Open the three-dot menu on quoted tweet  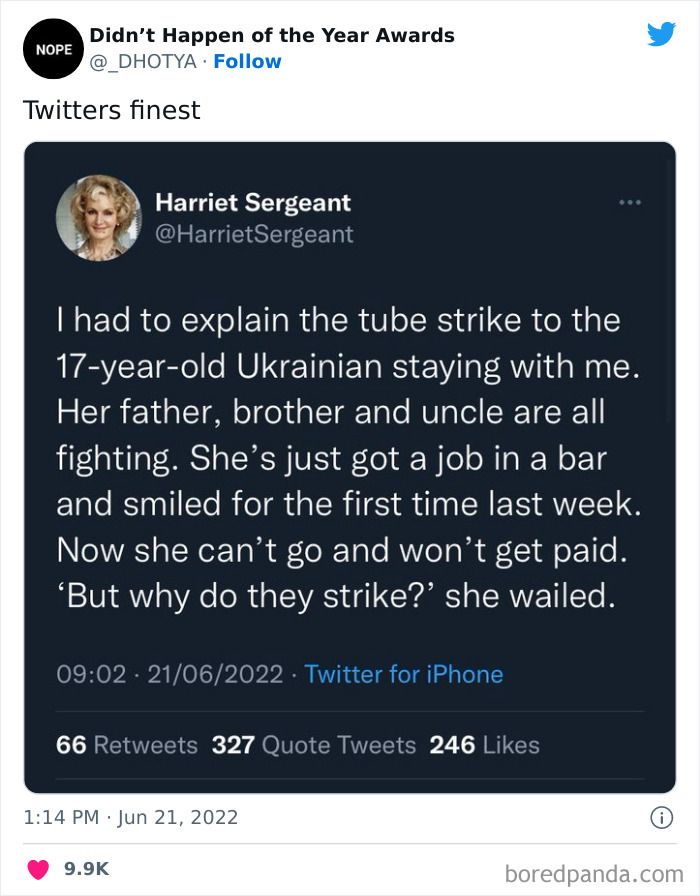pyautogui.click(x=629, y=202)
